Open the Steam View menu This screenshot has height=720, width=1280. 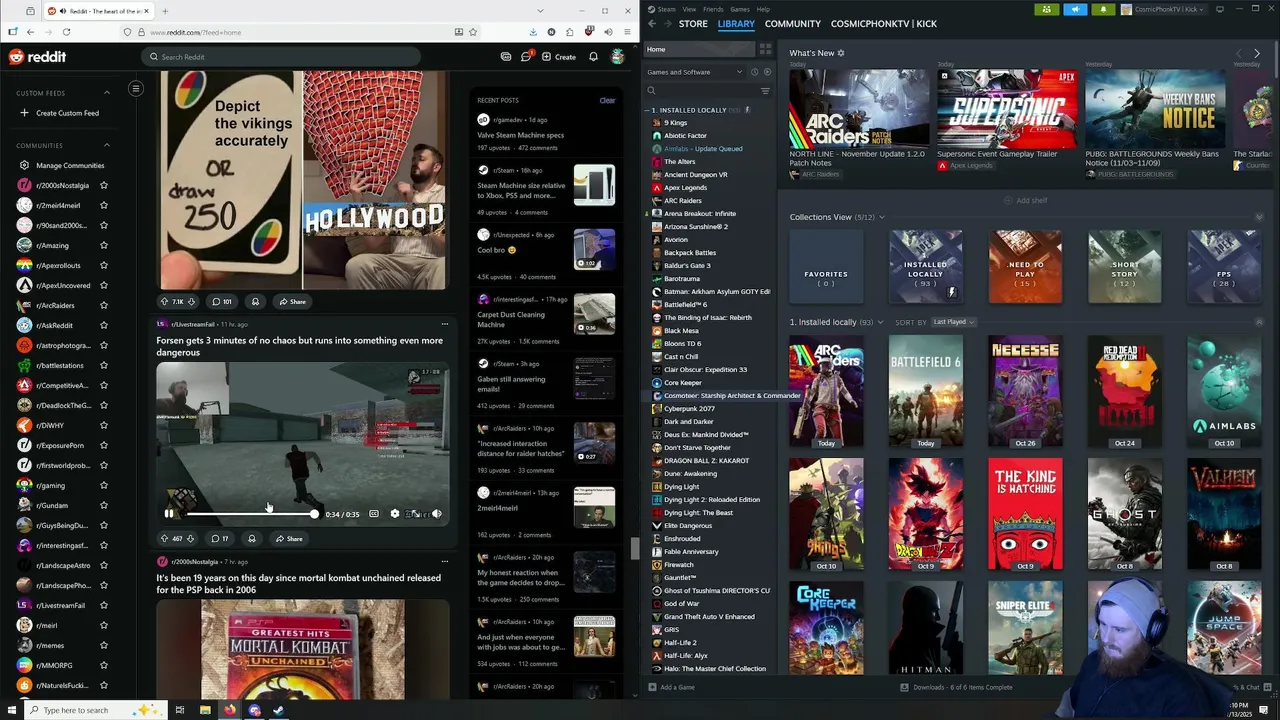click(689, 9)
